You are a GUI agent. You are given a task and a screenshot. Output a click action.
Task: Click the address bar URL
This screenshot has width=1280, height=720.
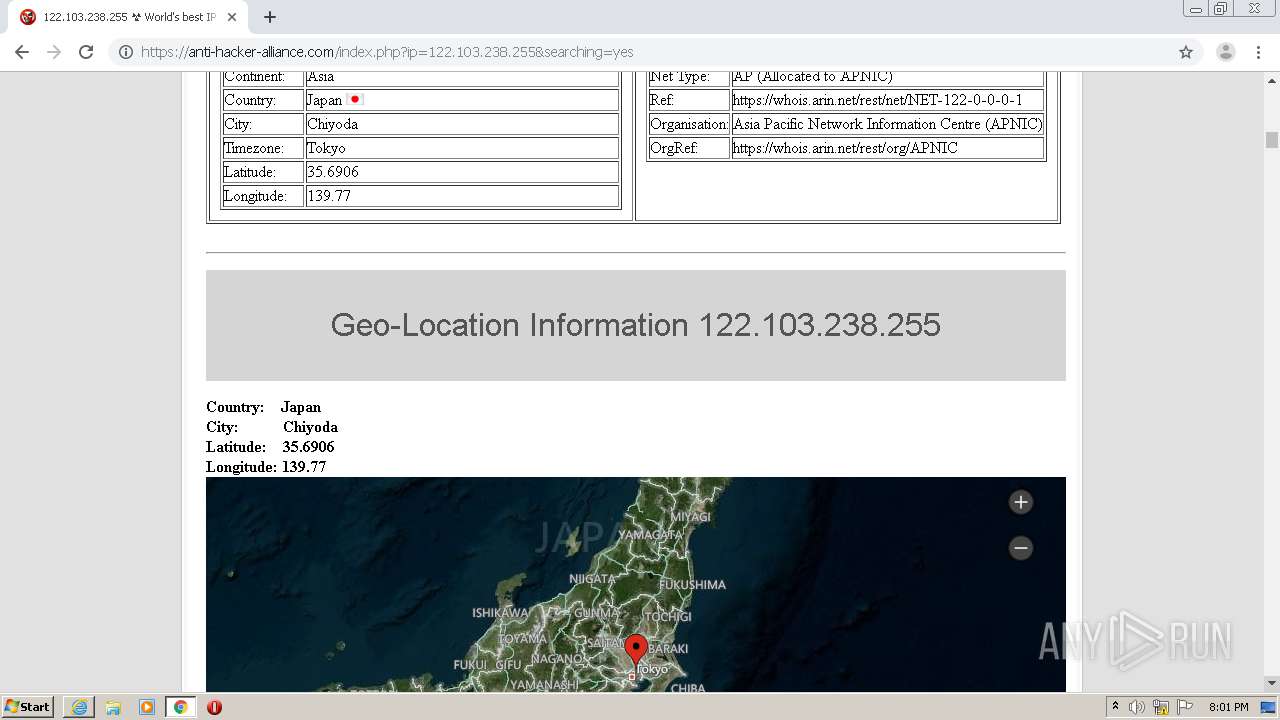click(387, 52)
